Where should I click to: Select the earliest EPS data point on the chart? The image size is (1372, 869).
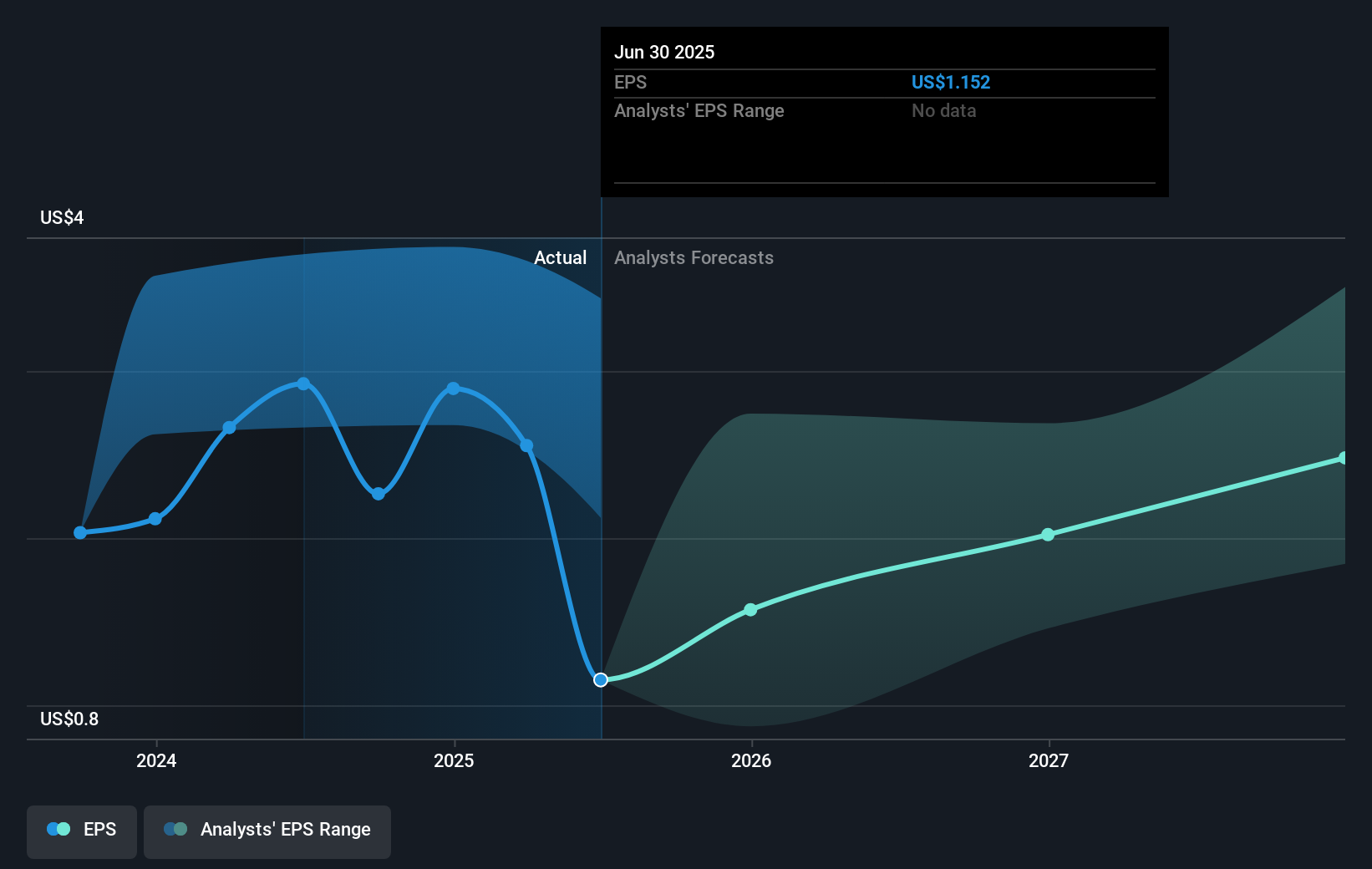point(79,532)
